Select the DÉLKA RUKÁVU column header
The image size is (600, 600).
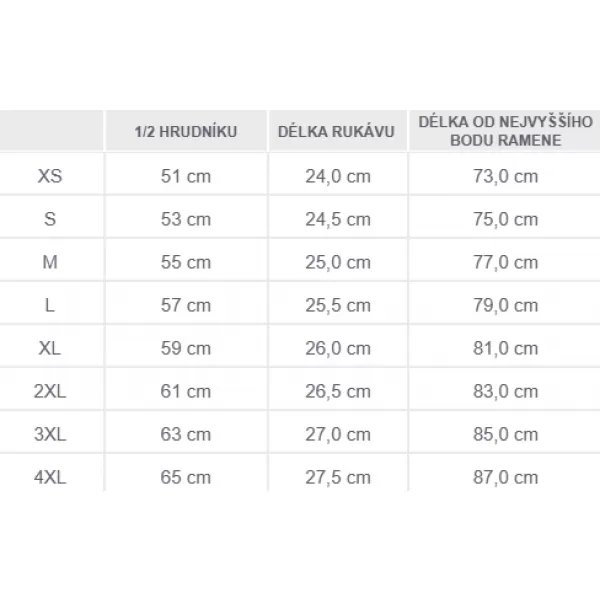(x=336, y=132)
